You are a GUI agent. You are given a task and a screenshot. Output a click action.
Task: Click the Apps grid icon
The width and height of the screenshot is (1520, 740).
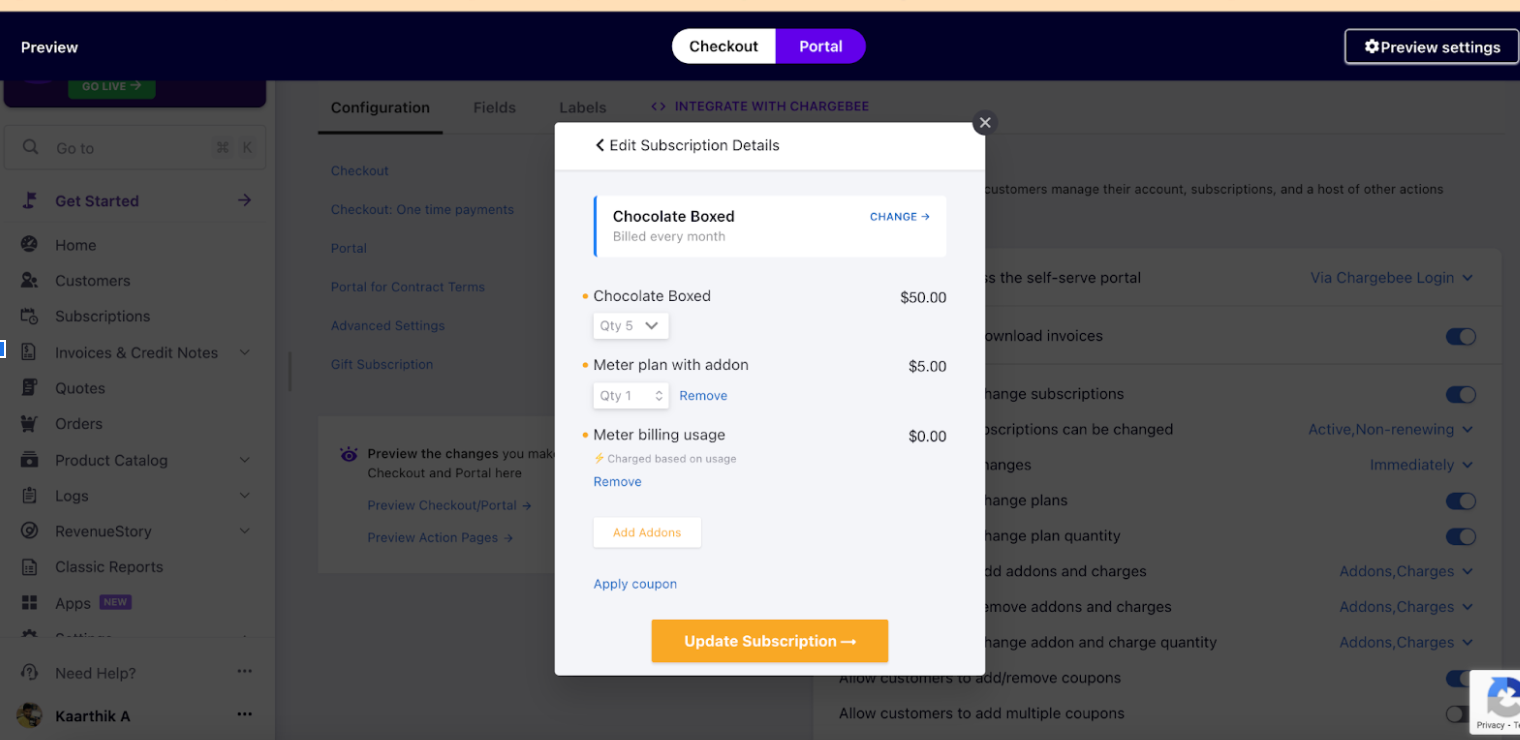[29, 603]
